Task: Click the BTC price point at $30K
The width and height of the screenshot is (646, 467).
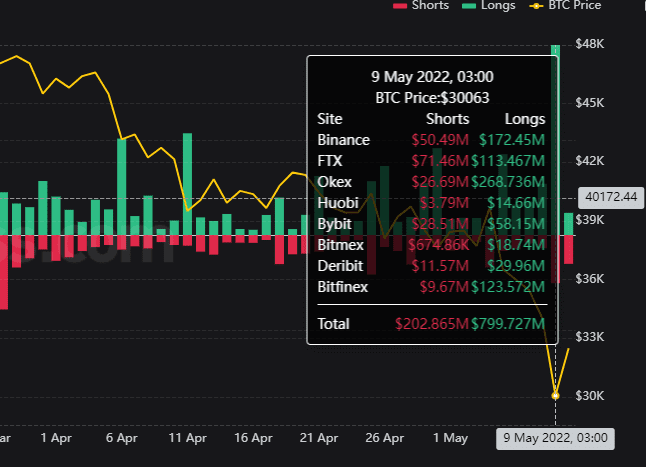Action: point(555,395)
